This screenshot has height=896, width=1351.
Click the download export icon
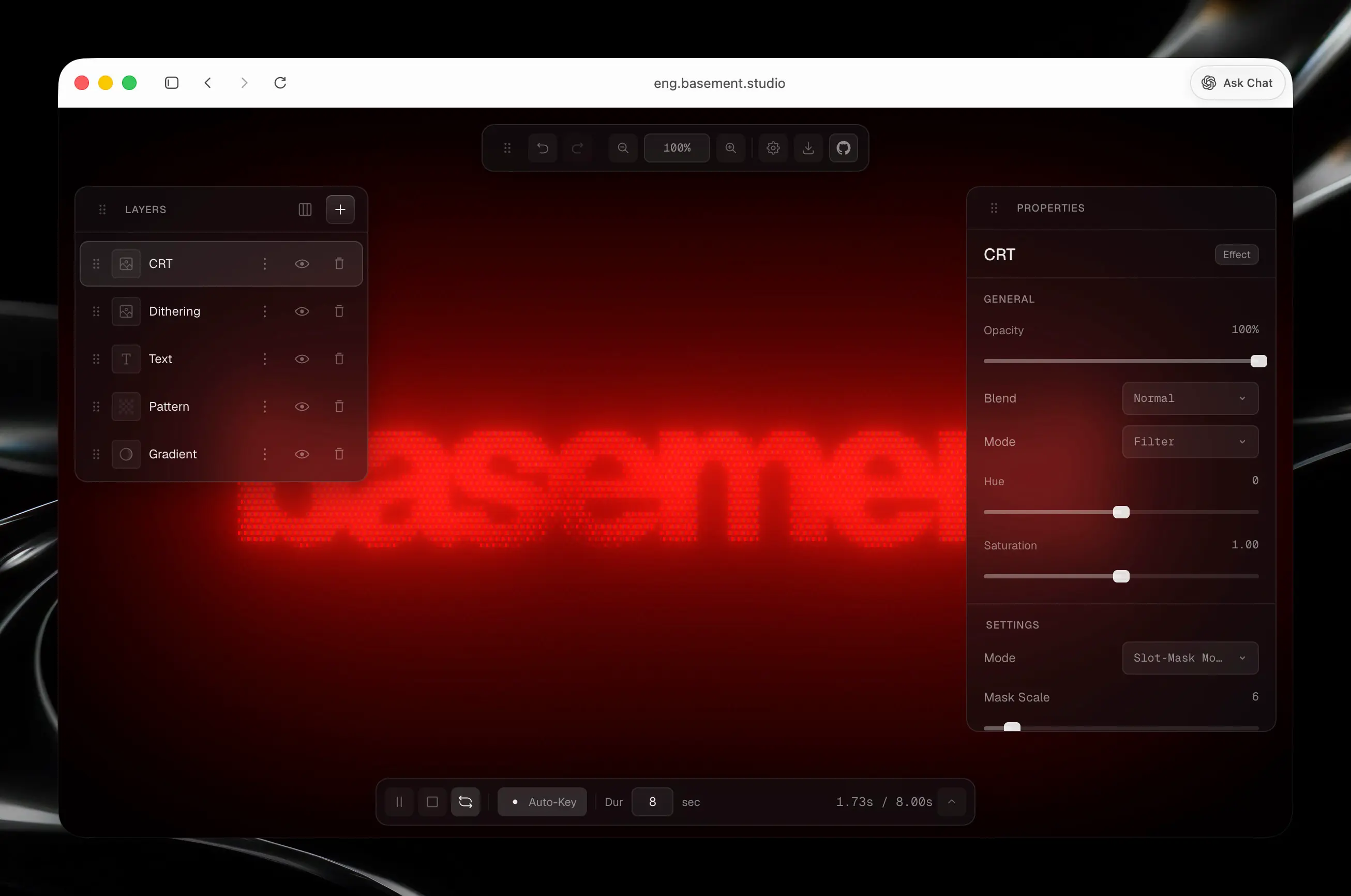click(x=808, y=148)
